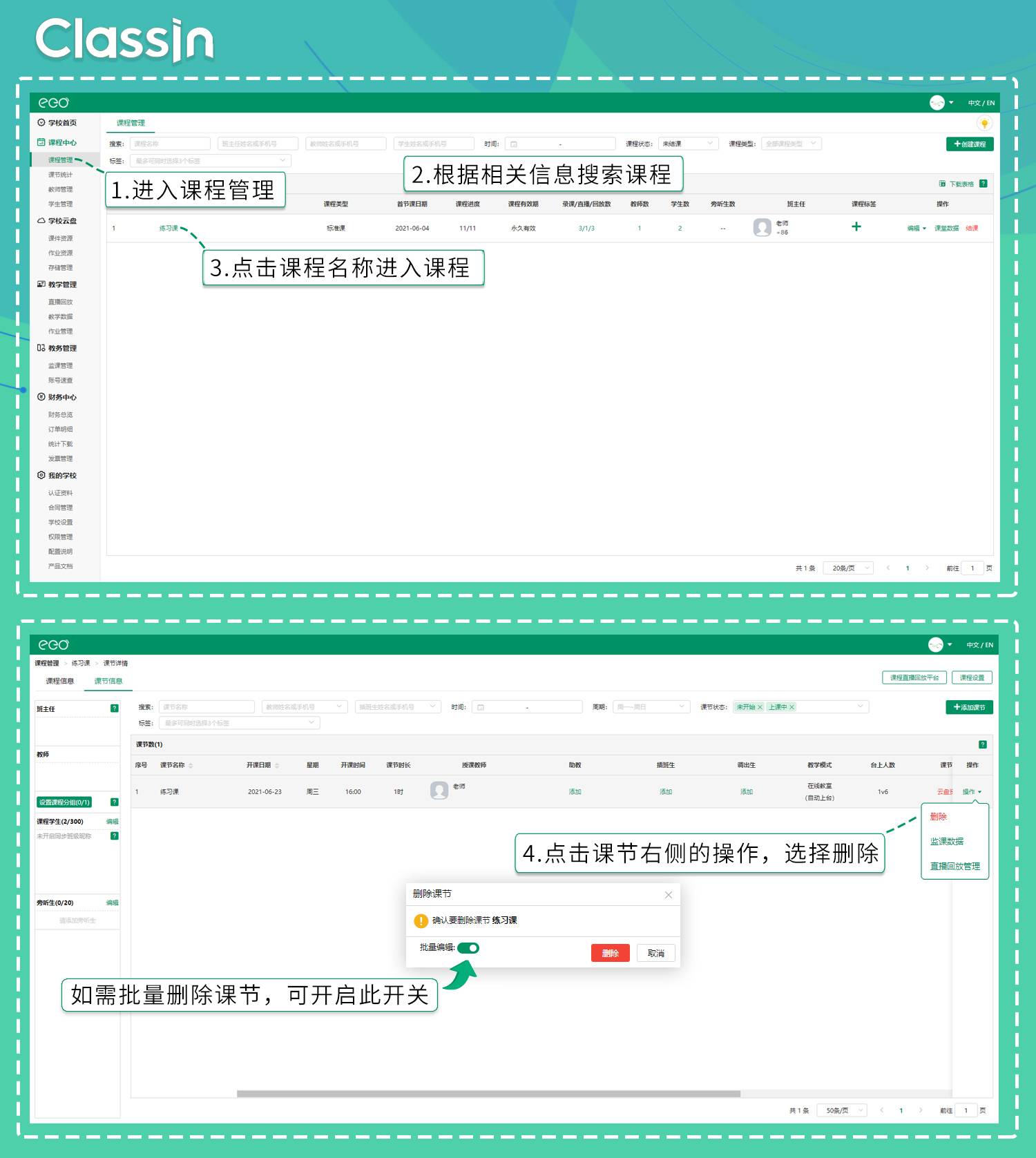Click 授课教师 avatar in lesson row
1036x1158 pixels.
click(439, 791)
